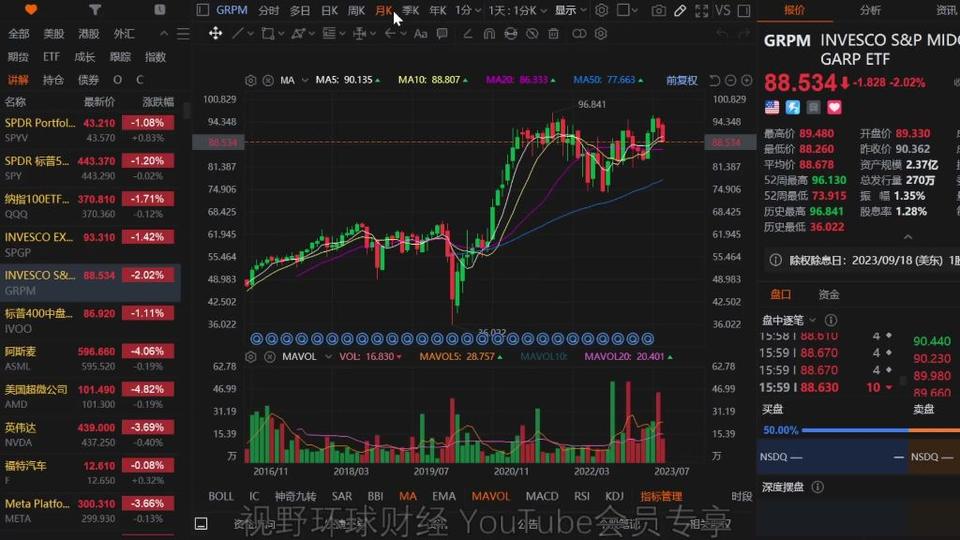The width and height of the screenshot is (960, 540).
Task: Open the MAVOL indicator type dropdown
Action: [x=329, y=356]
